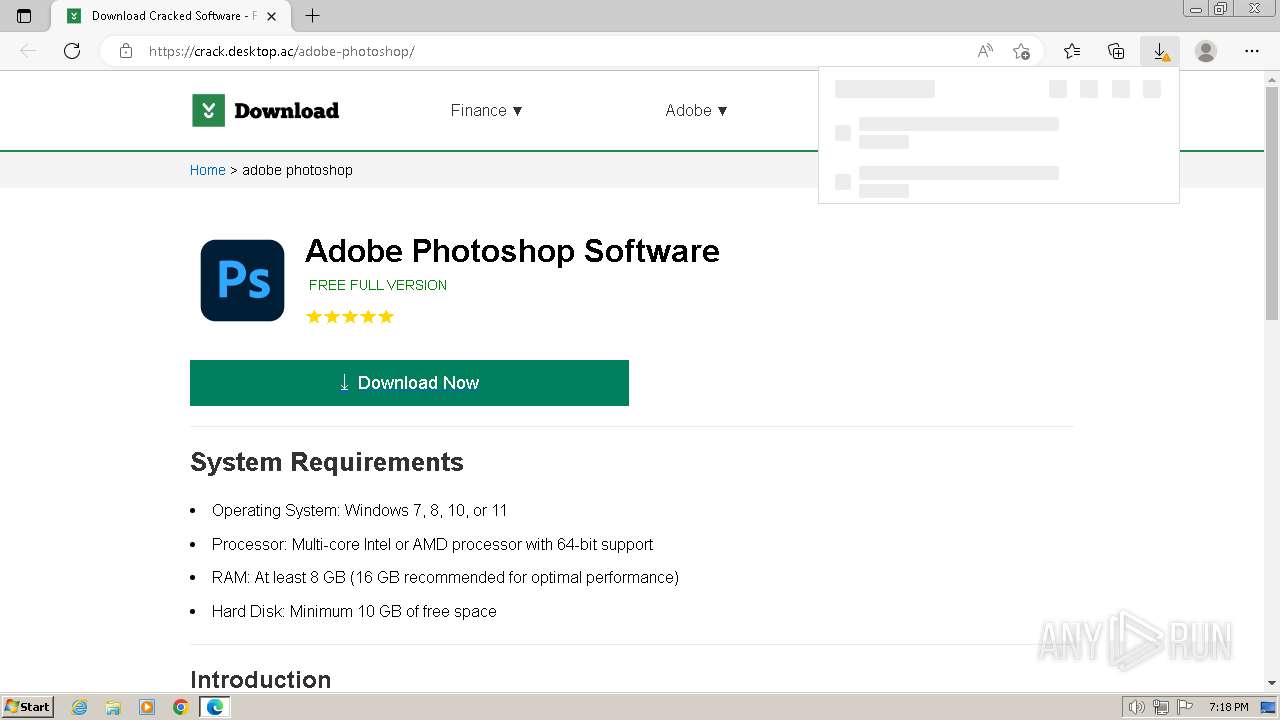Launch Chrome from the taskbar
This screenshot has width=1280, height=720.
click(x=181, y=707)
